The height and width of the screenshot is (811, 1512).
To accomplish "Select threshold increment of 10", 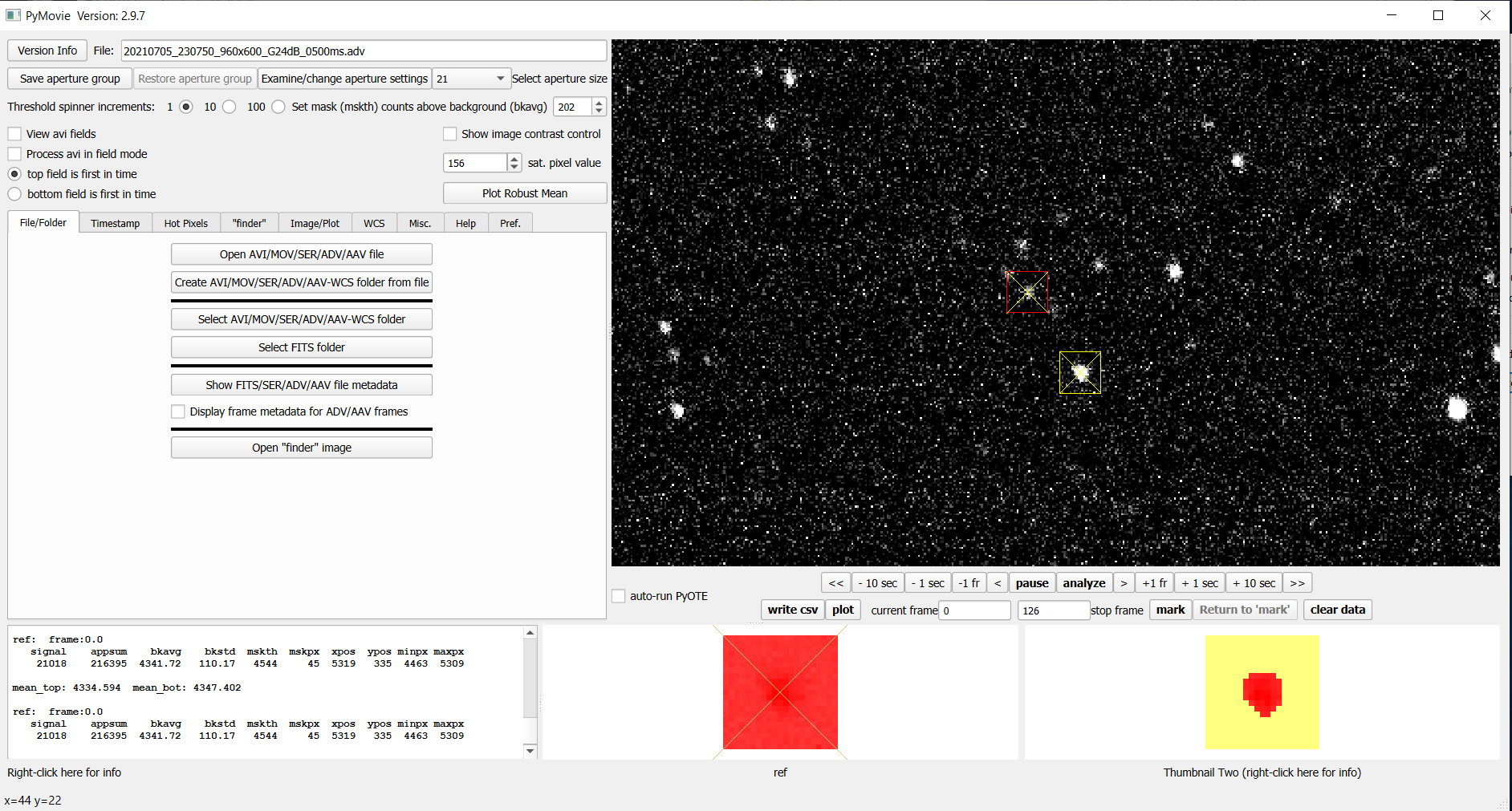I will click(x=230, y=107).
